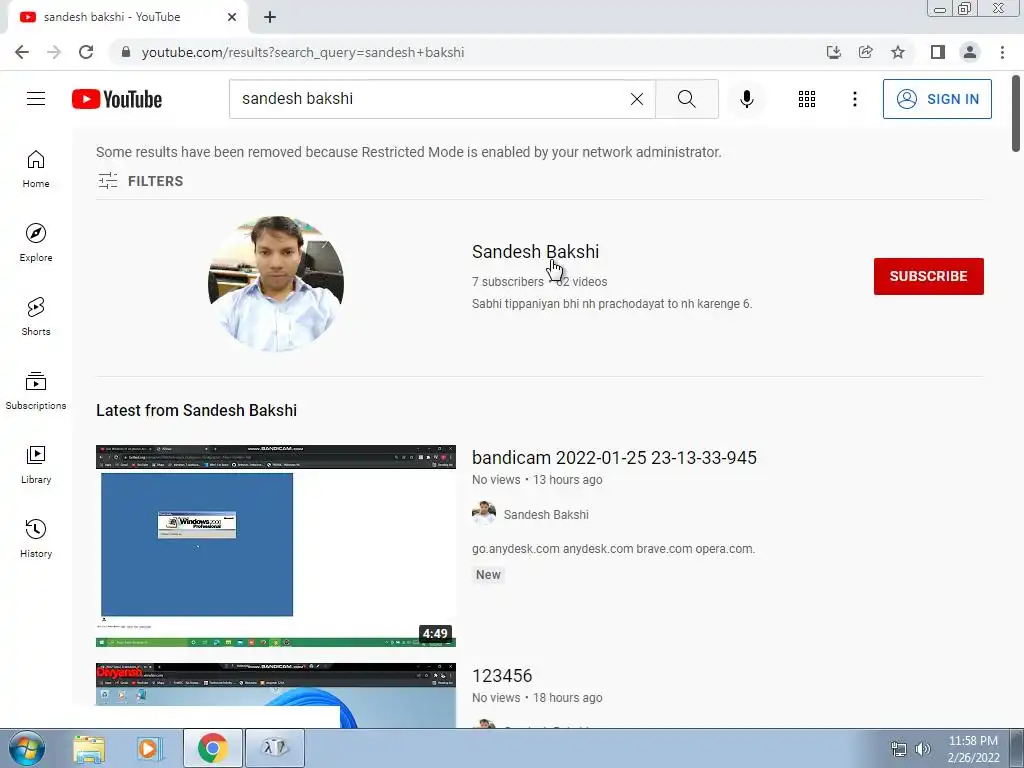The width and height of the screenshot is (1024, 768).
Task: Click the page vertical scrollbar
Action: pos(1016,114)
